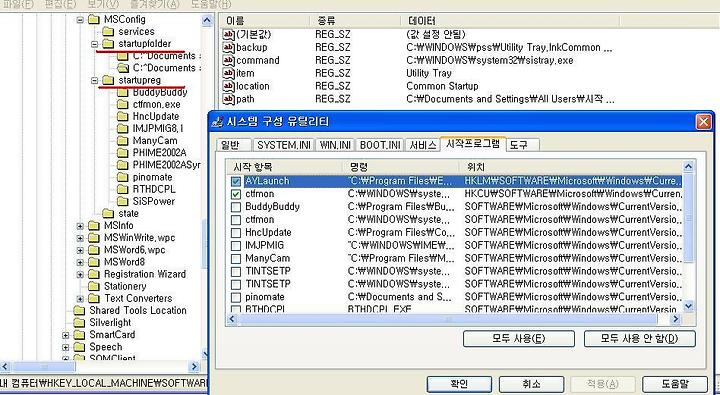Click the string icon of backup value
This screenshot has width=720, height=395.
tap(228, 47)
